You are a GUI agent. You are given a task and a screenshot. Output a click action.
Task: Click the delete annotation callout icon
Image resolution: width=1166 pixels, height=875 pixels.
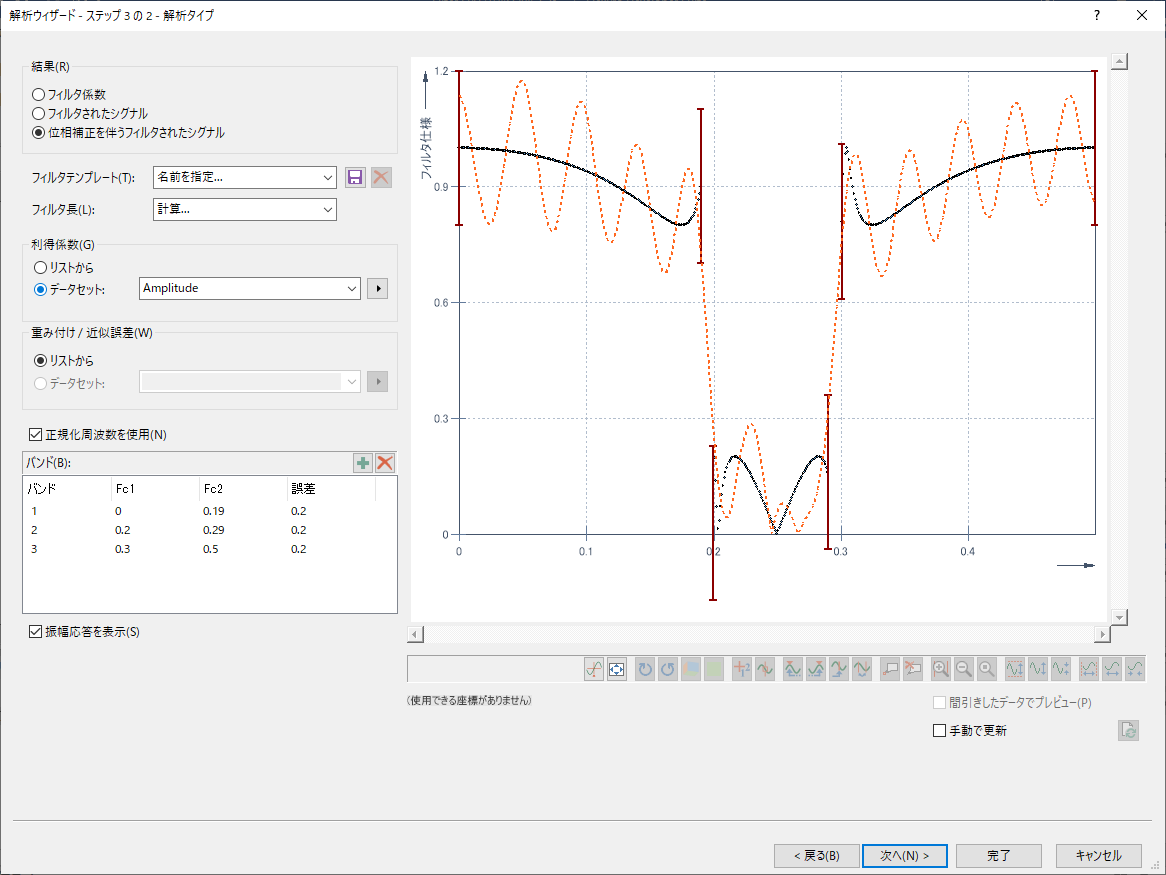tap(912, 669)
